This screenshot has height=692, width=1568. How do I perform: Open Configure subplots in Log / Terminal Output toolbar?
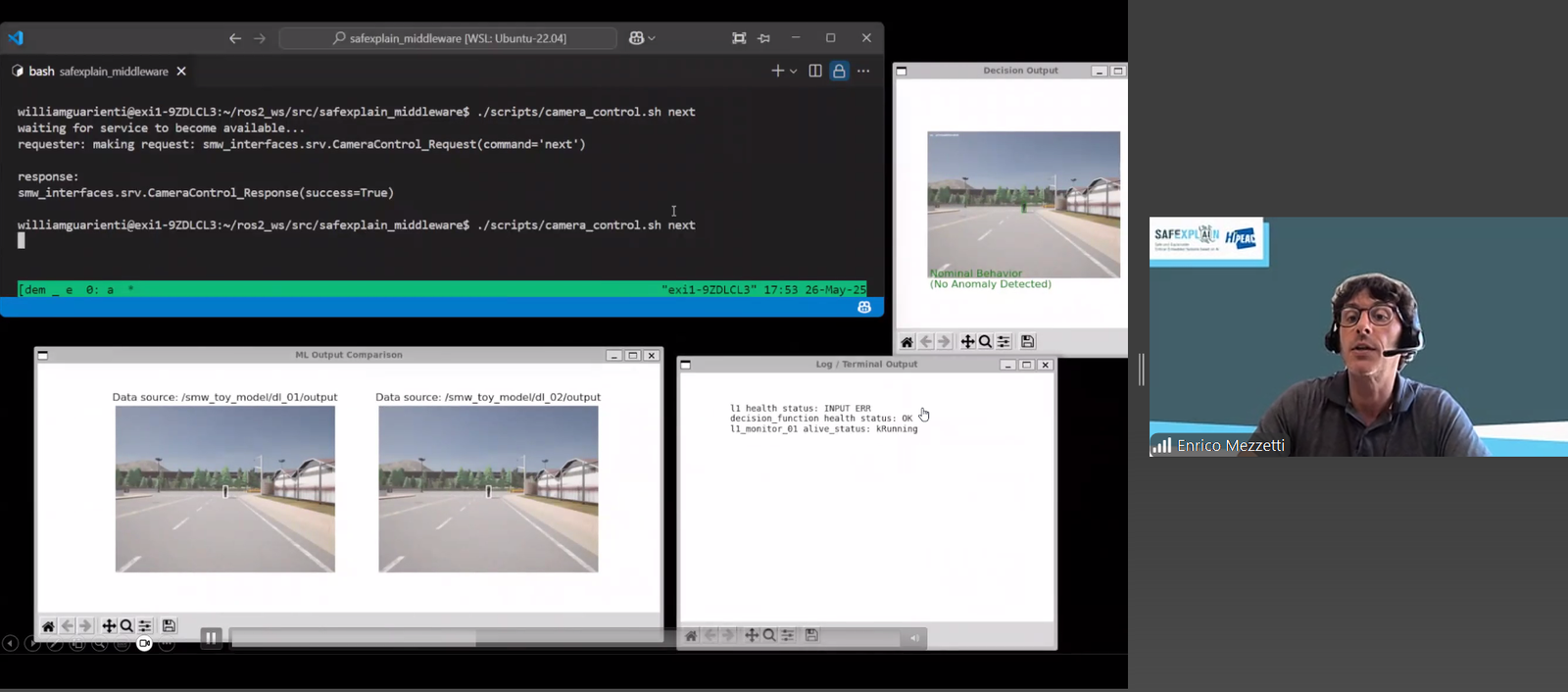788,635
